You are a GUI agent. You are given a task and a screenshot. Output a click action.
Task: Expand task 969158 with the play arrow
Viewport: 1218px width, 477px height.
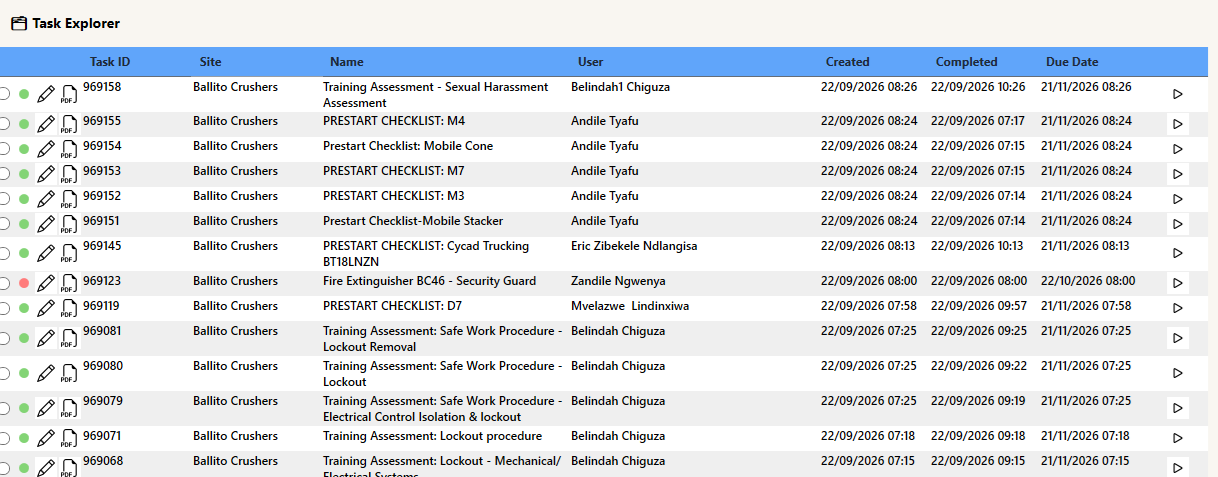pos(1177,94)
